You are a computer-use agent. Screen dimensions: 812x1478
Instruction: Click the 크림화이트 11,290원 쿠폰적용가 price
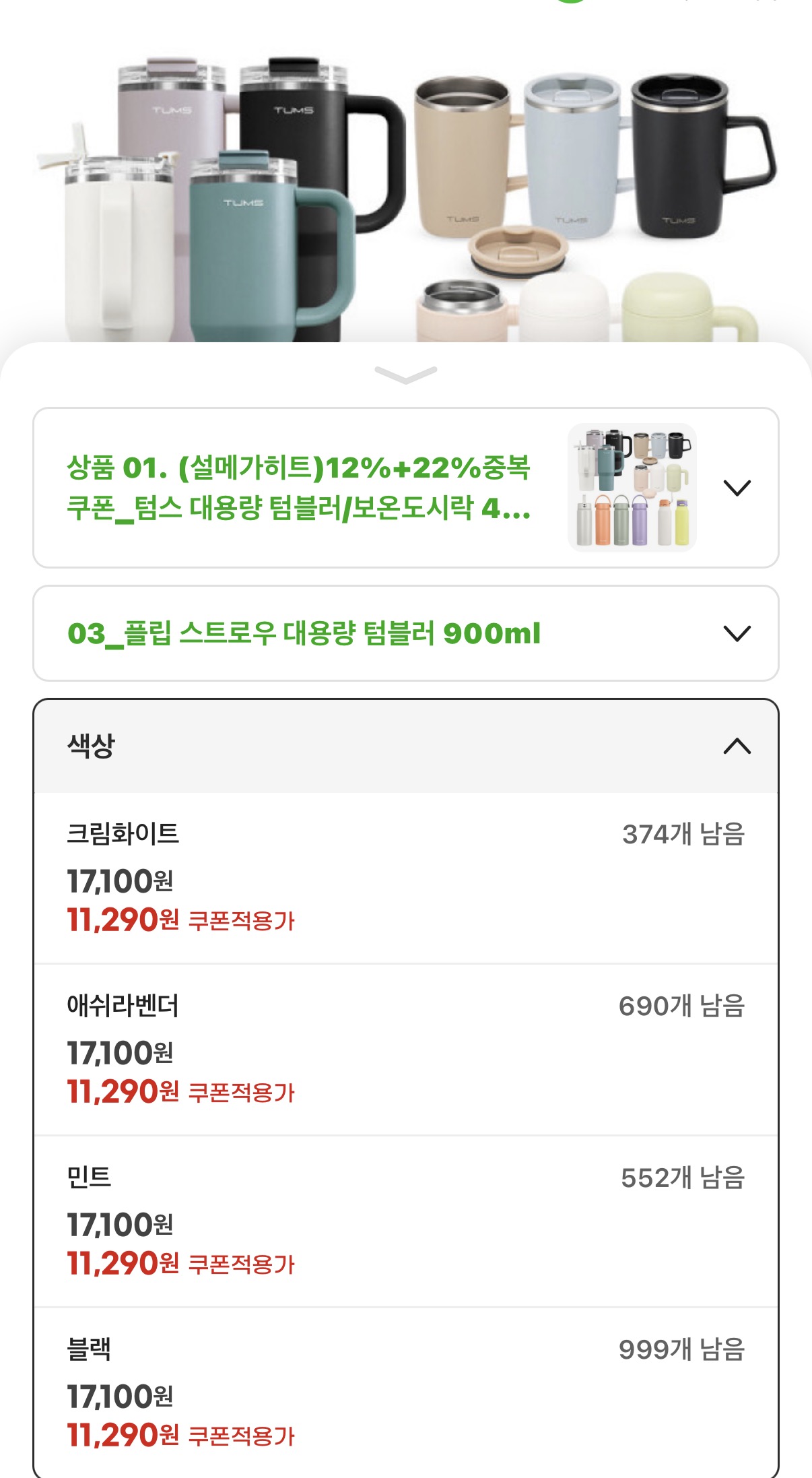coord(180,920)
